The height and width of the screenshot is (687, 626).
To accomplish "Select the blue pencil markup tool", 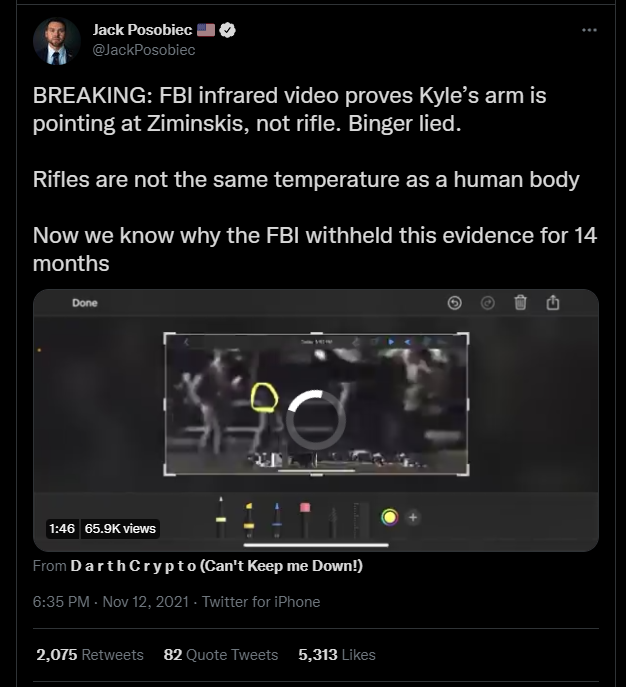I will tap(277, 520).
